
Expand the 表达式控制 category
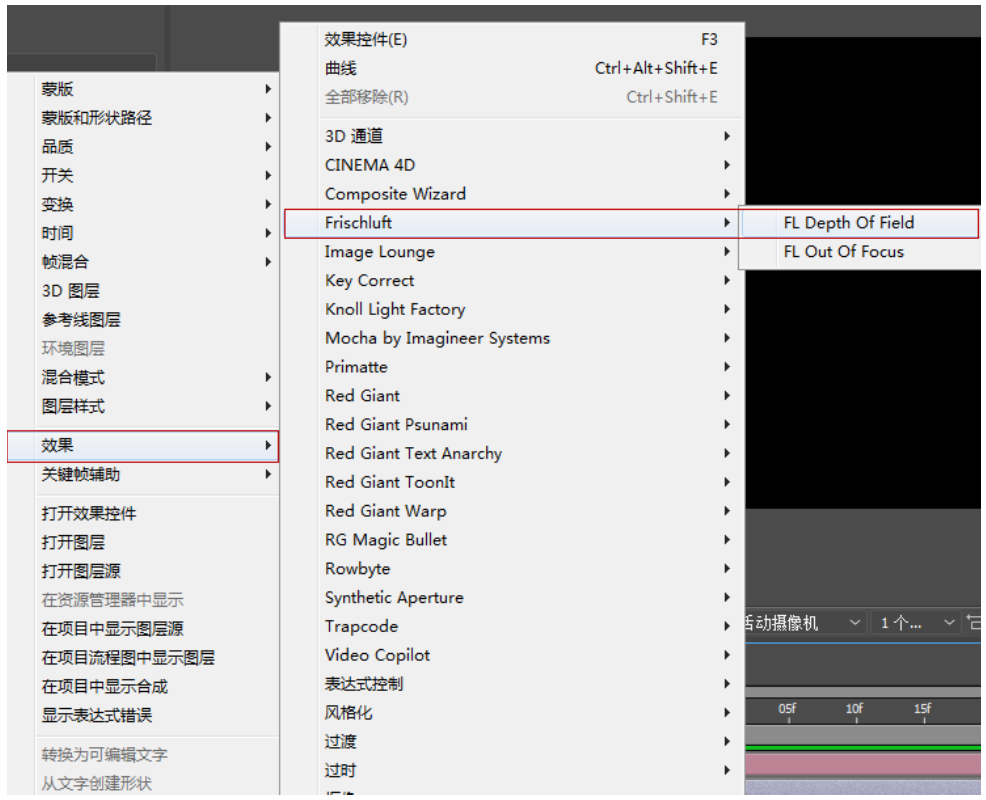[x=512, y=684]
